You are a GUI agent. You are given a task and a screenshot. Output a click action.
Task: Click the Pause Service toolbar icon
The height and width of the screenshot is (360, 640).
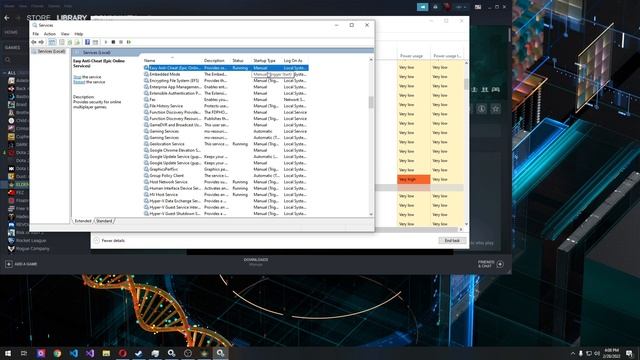tap(121, 42)
